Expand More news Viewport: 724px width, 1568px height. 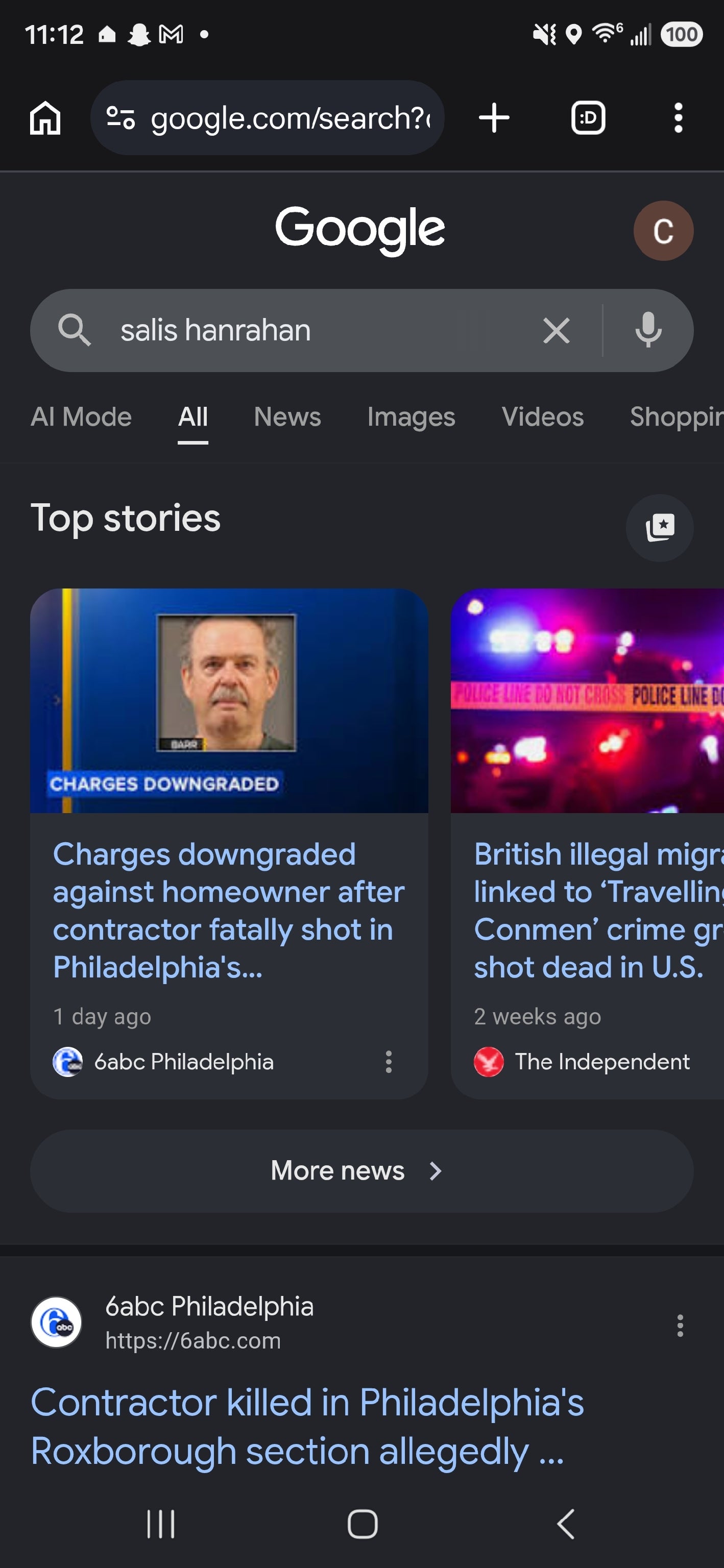coord(361,1170)
